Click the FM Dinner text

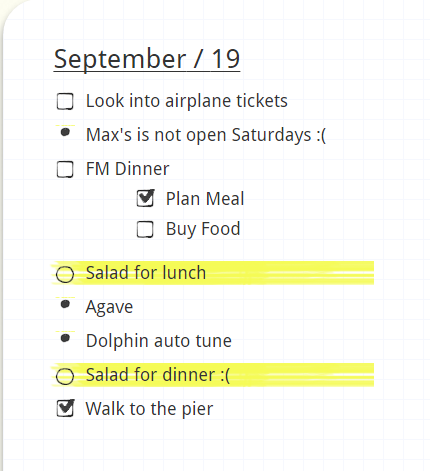coord(128,169)
